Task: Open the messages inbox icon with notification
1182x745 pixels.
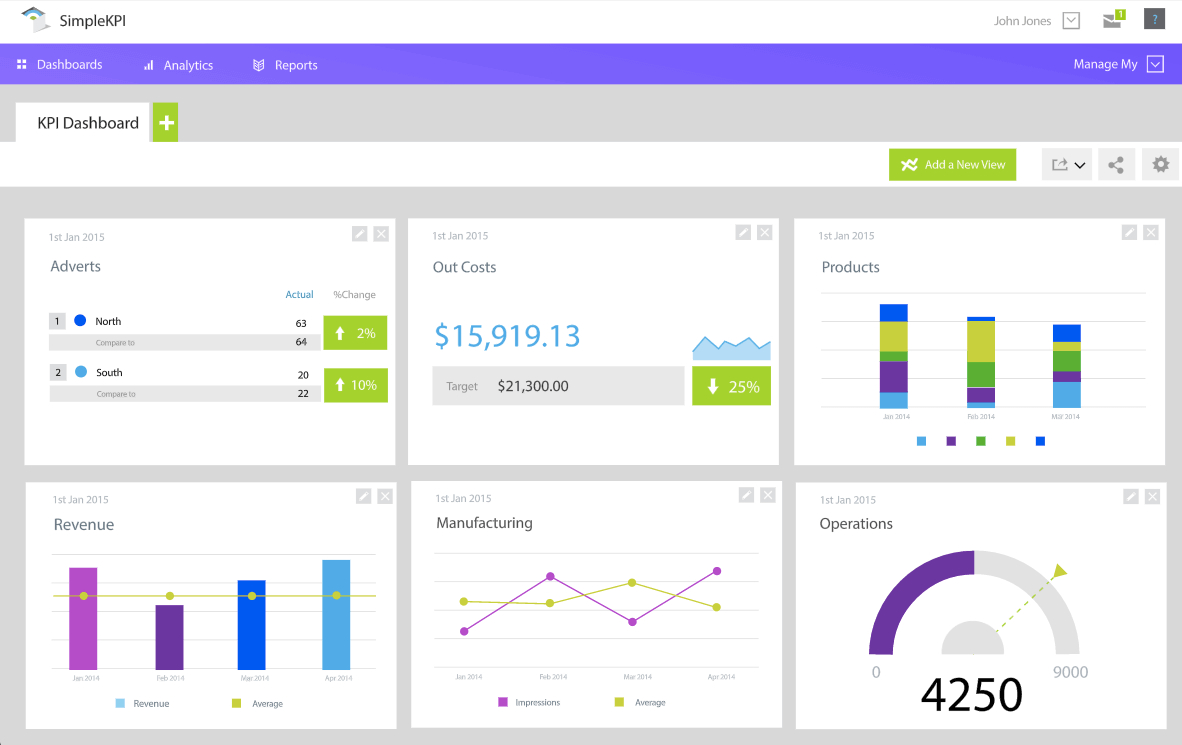Action: tap(1112, 18)
